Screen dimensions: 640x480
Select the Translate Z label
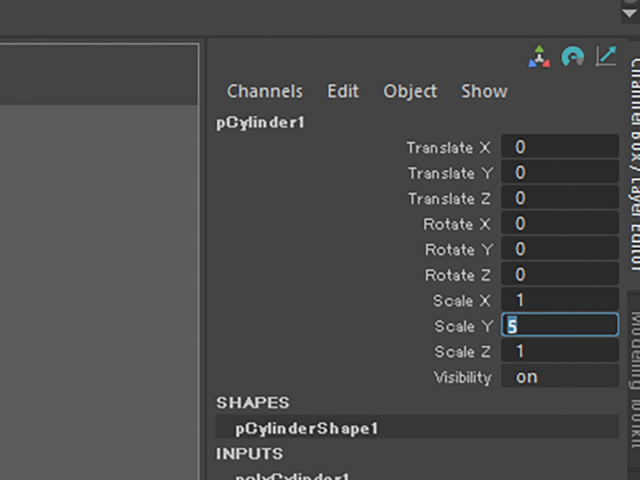tap(449, 199)
